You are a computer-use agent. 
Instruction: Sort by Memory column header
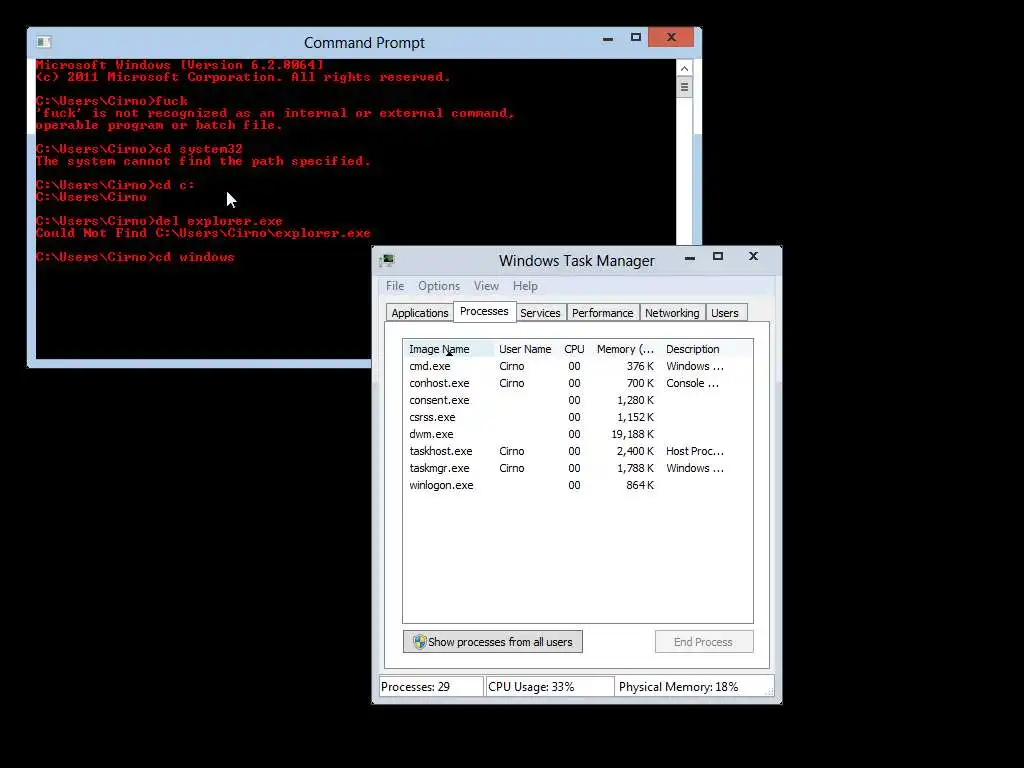pyautogui.click(x=625, y=349)
